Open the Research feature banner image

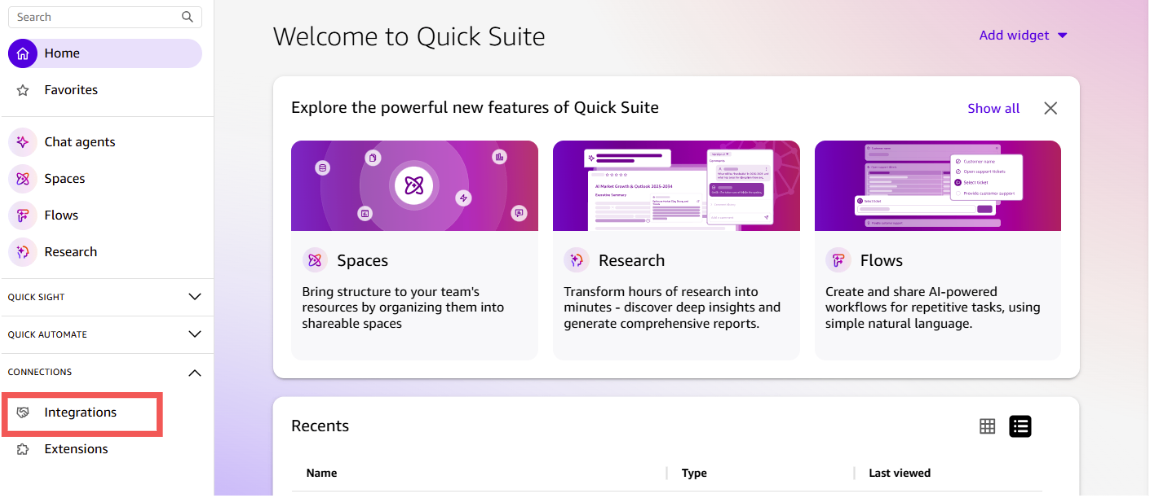(676, 185)
